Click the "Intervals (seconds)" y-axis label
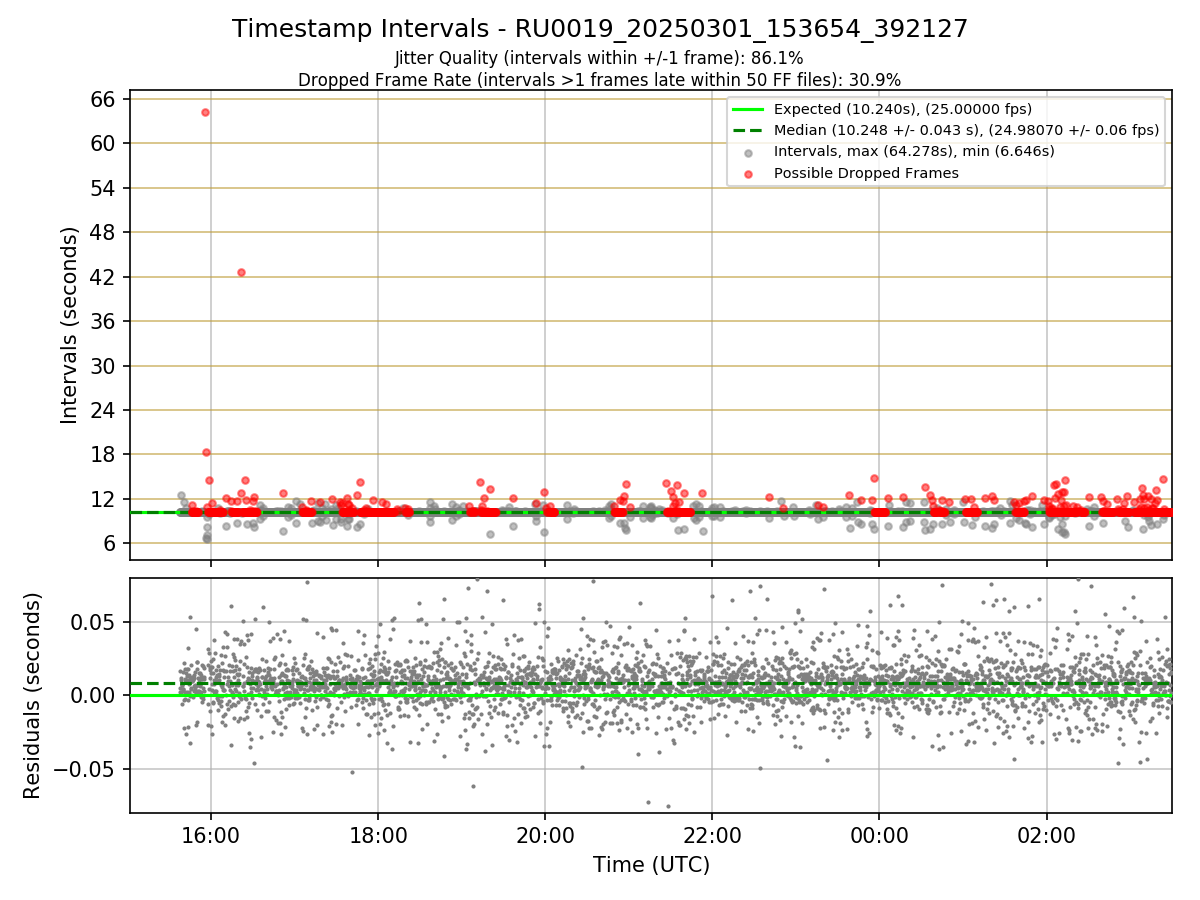Viewport: 1200px width, 900px height. [x=69, y=325]
